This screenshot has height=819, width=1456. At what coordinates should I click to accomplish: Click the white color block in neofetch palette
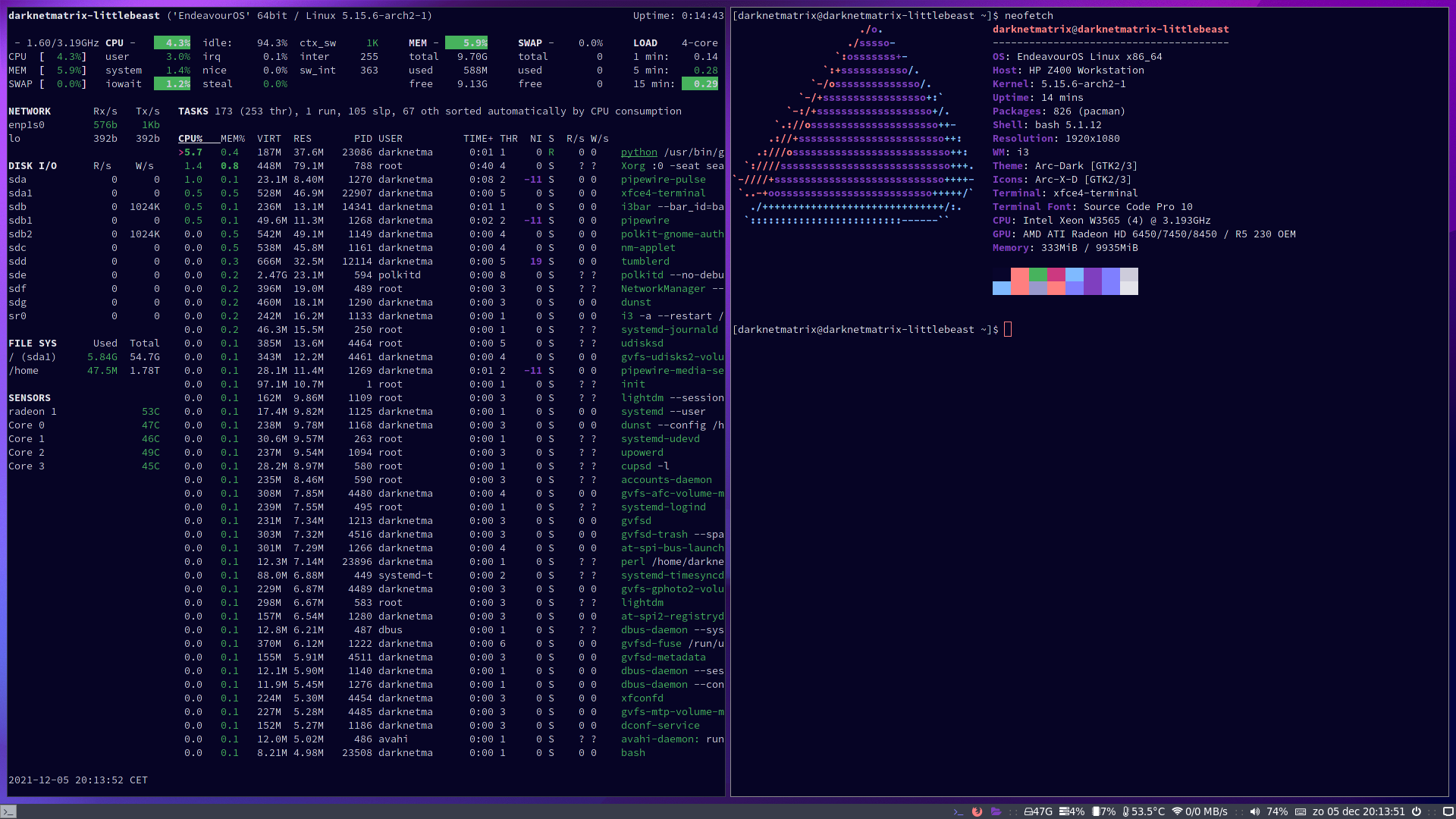tap(1129, 288)
